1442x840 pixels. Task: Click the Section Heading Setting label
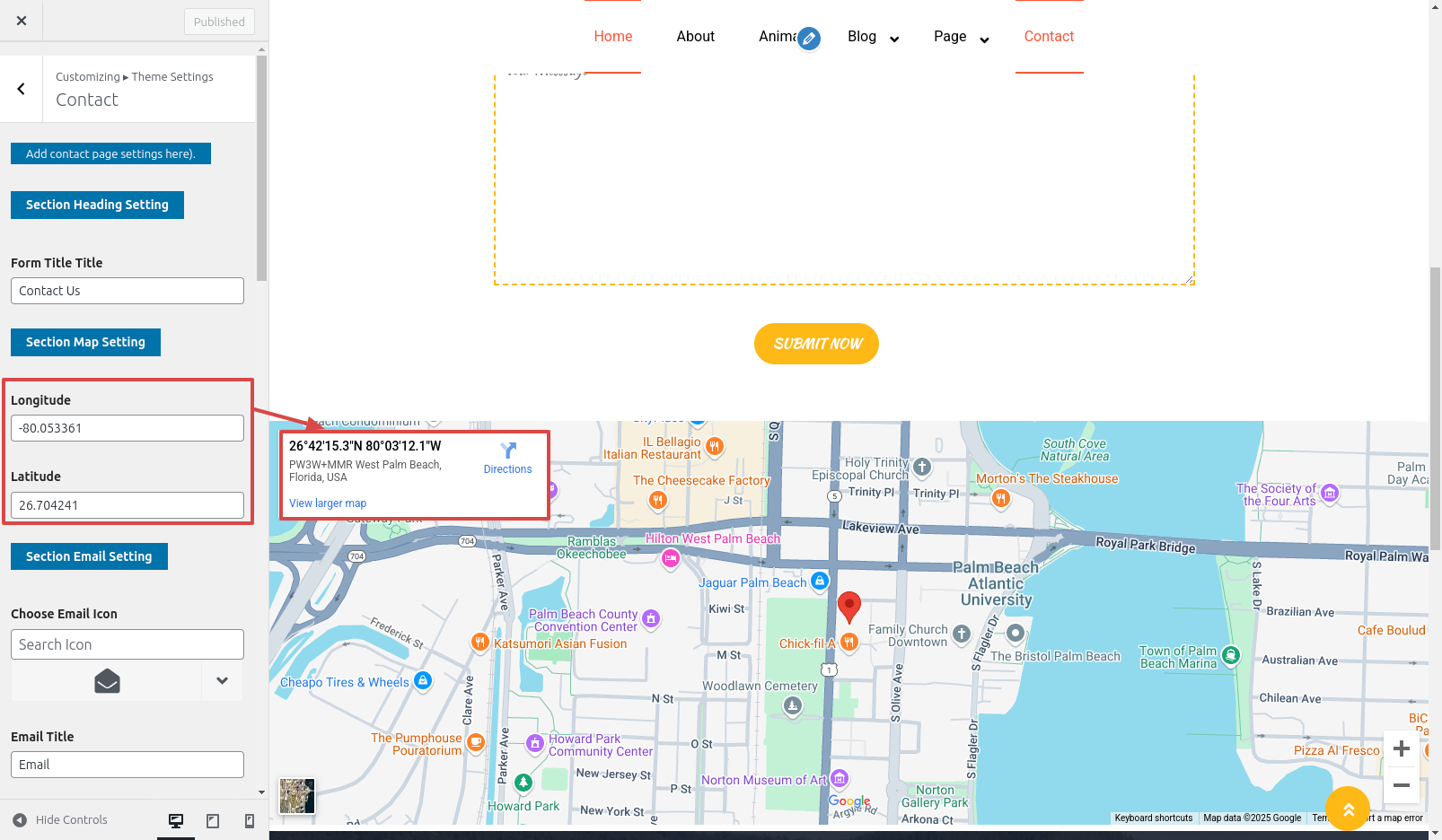coord(97,205)
